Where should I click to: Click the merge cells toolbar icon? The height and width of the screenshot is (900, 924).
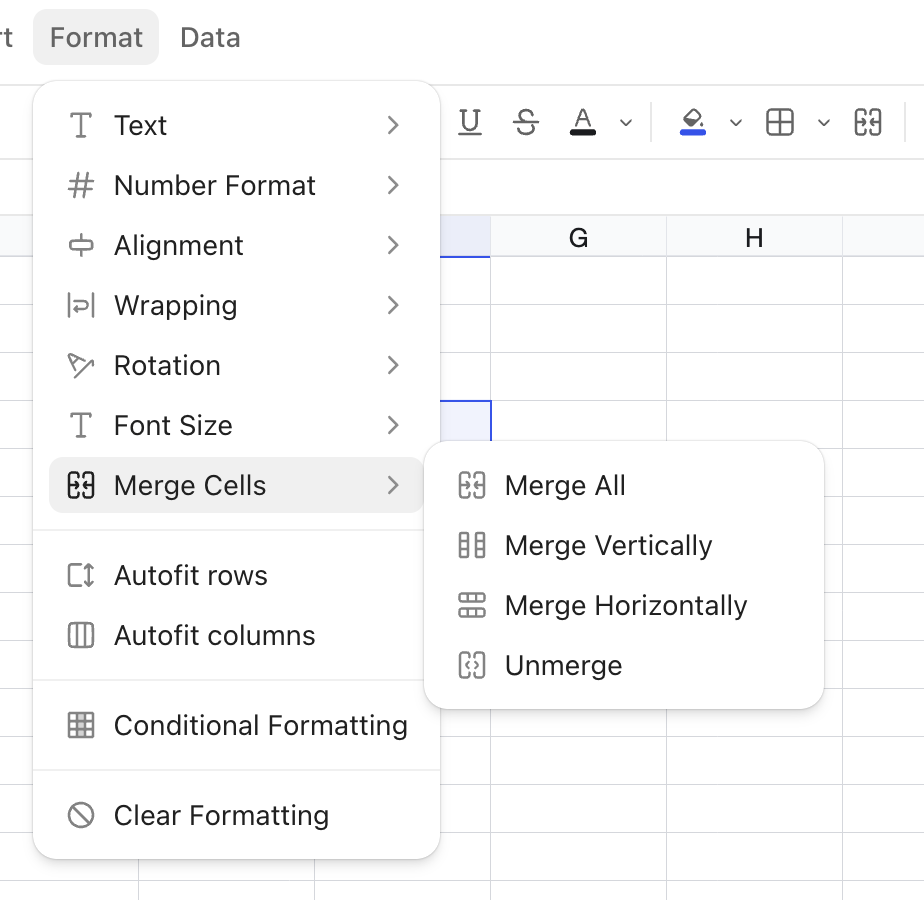(867, 123)
